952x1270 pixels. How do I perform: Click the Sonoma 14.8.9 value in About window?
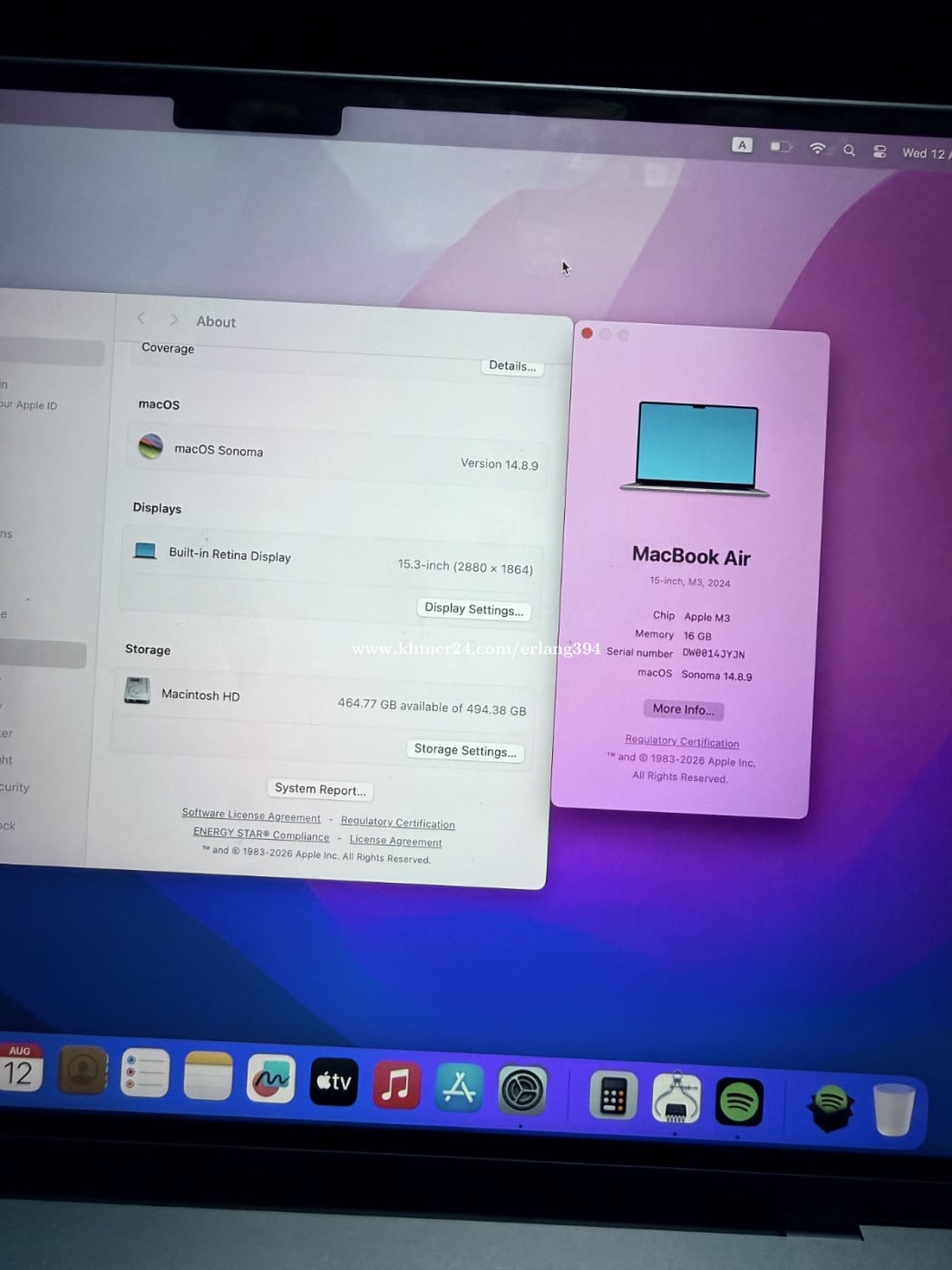click(716, 676)
